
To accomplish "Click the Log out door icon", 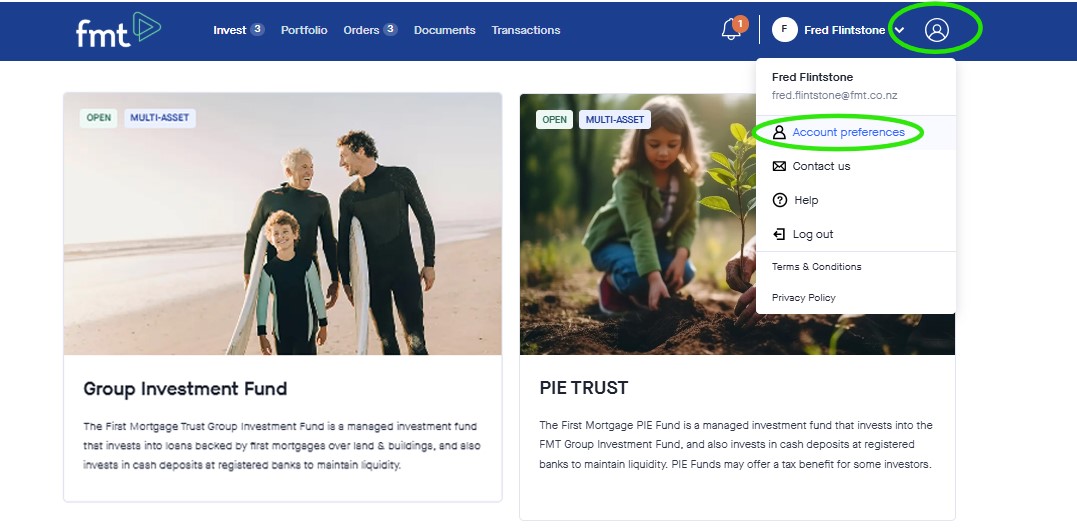I will point(779,234).
